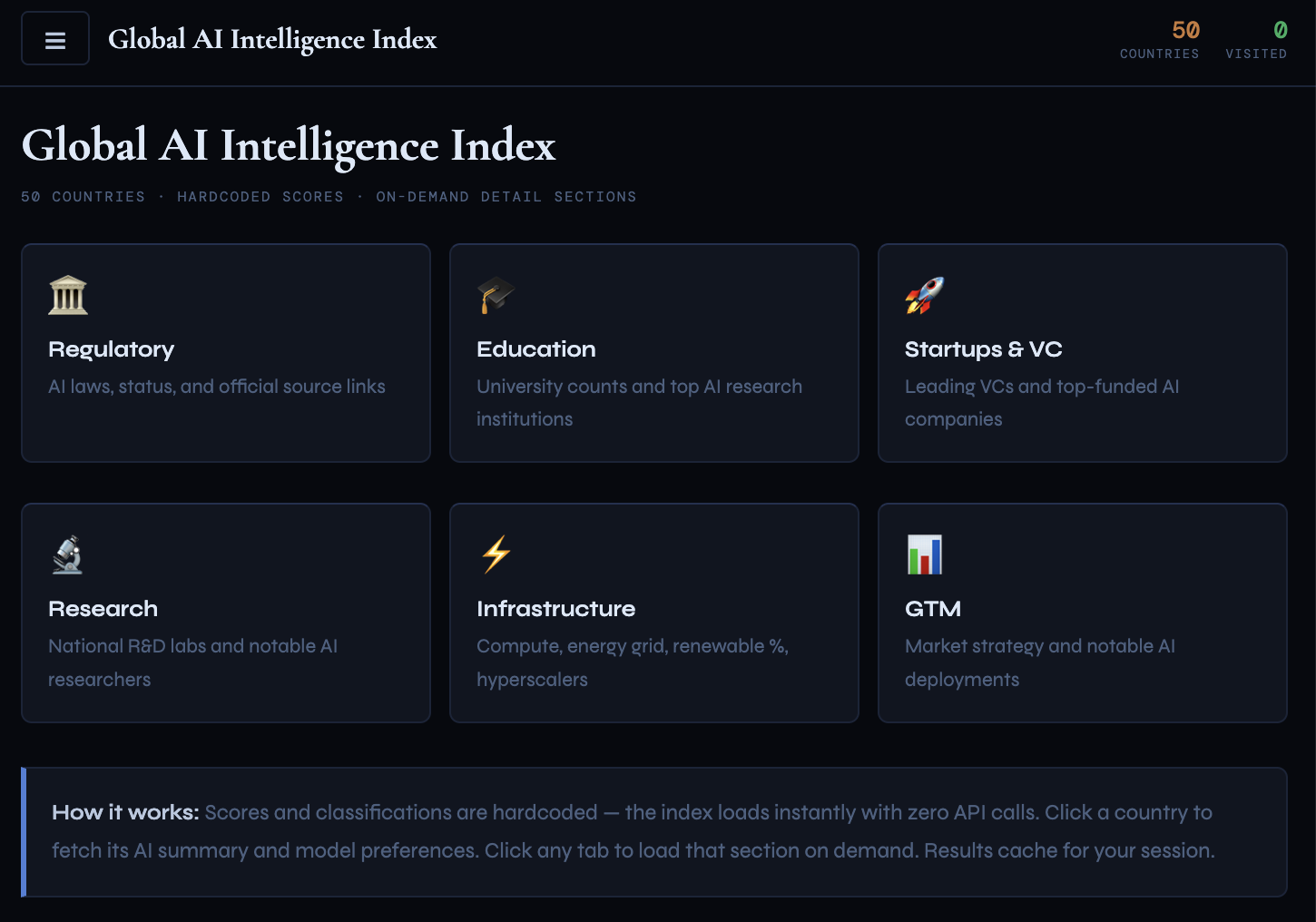Click the Research microscope icon

pos(68,554)
